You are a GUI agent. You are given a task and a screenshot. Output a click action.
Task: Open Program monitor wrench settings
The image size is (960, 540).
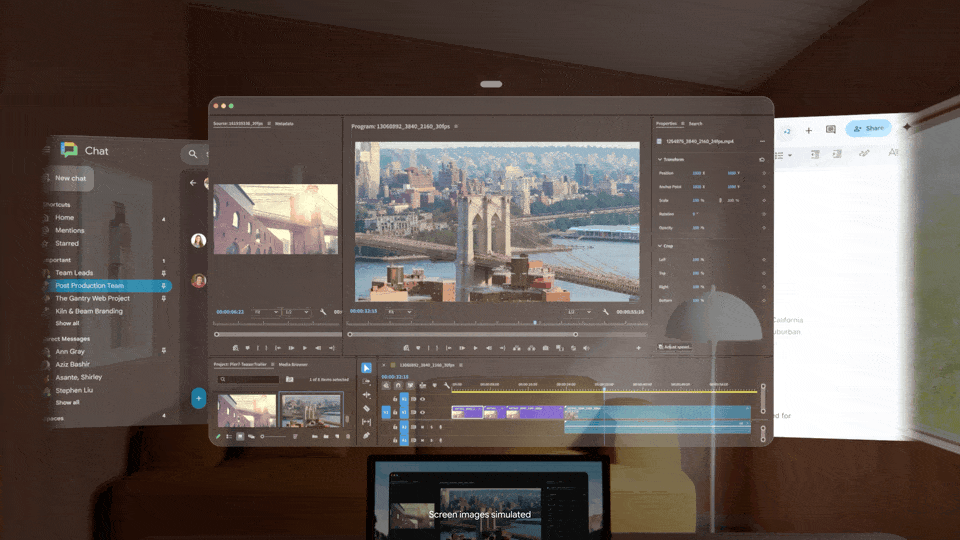(606, 312)
